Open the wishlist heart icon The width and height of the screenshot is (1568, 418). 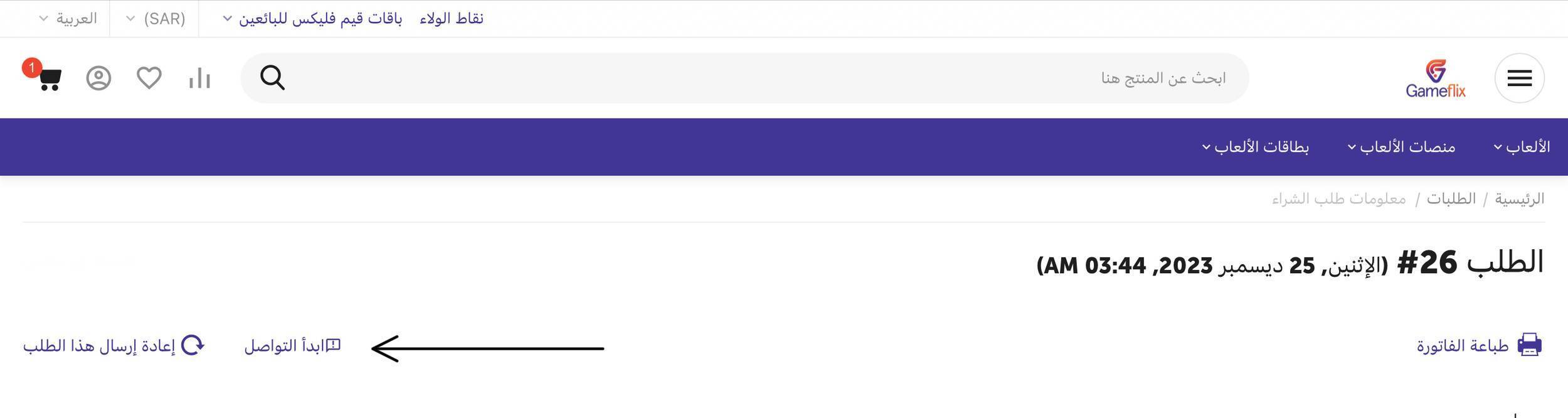pyautogui.click(x=149, y=78)
